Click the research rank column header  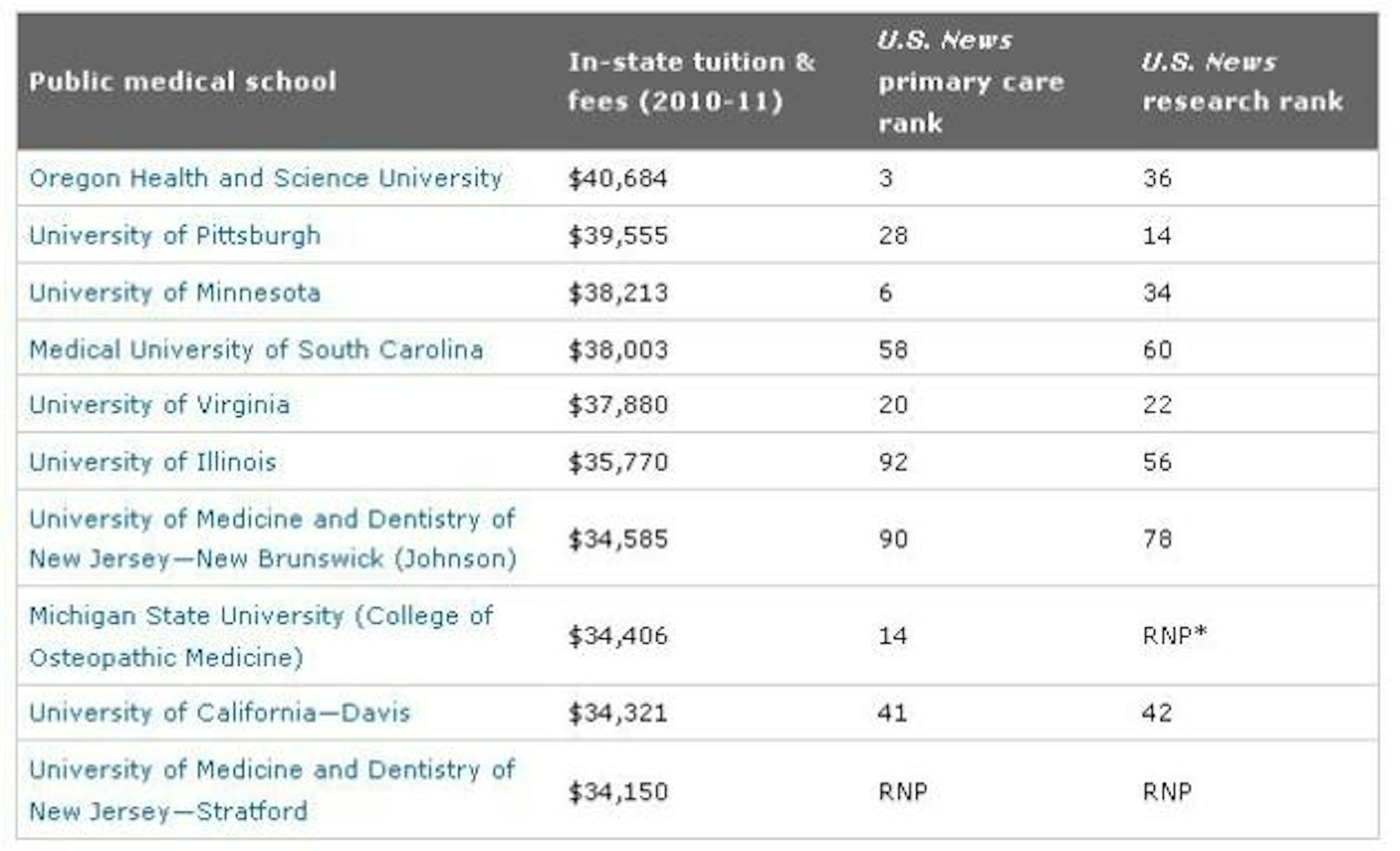coord(1242,82)
